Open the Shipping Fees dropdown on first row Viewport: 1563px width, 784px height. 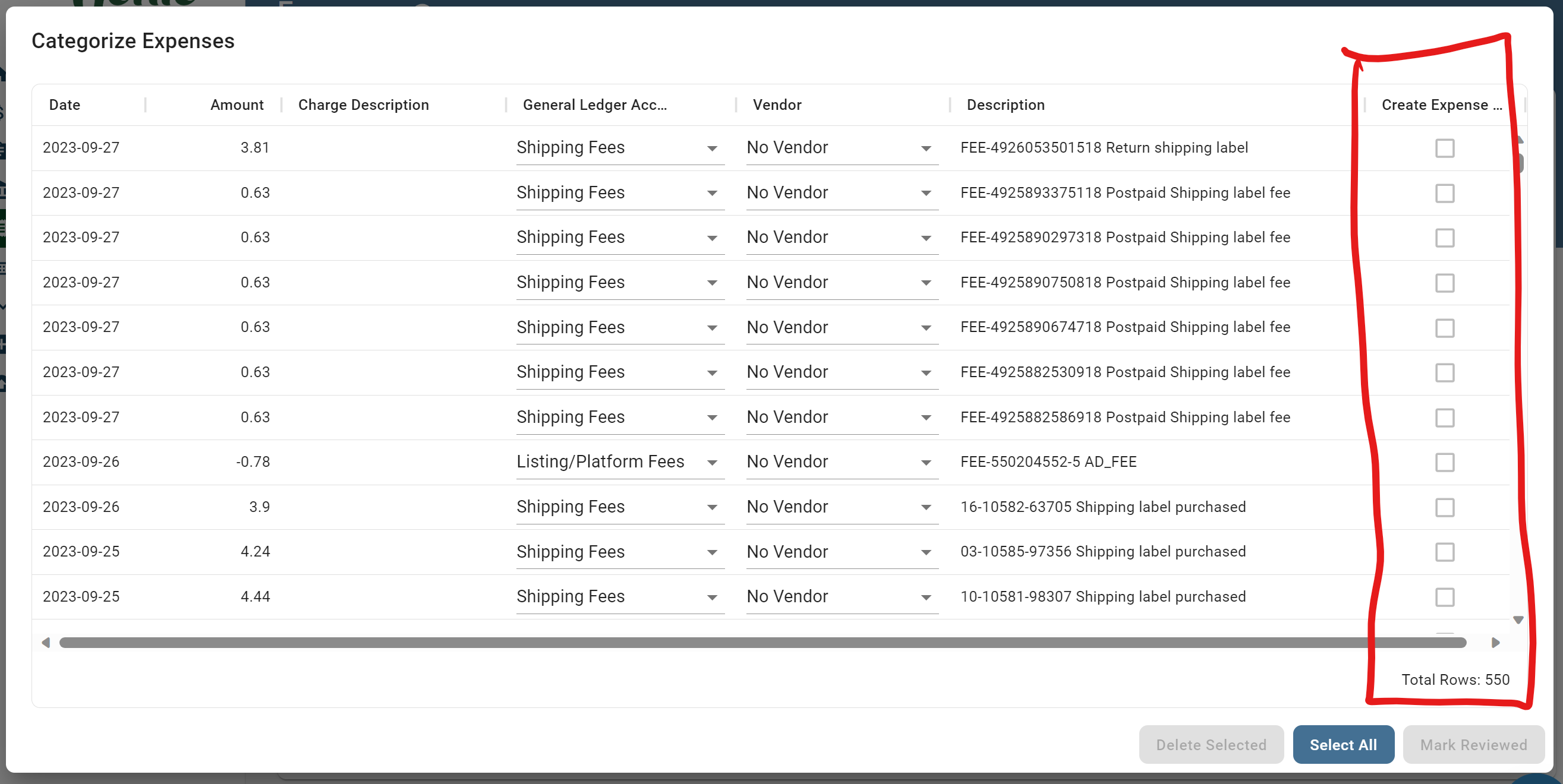point(712,147)
